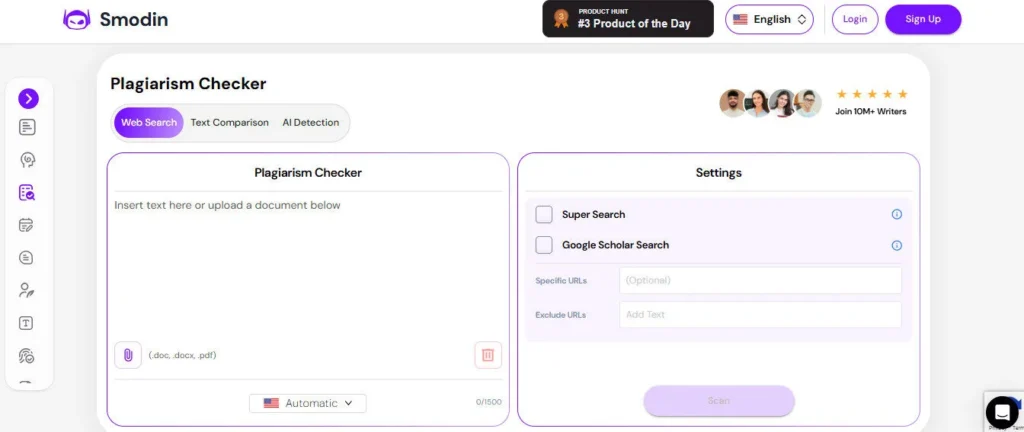Enable the Super Search checkbox
1024x432 pixels.
(544, 214)
